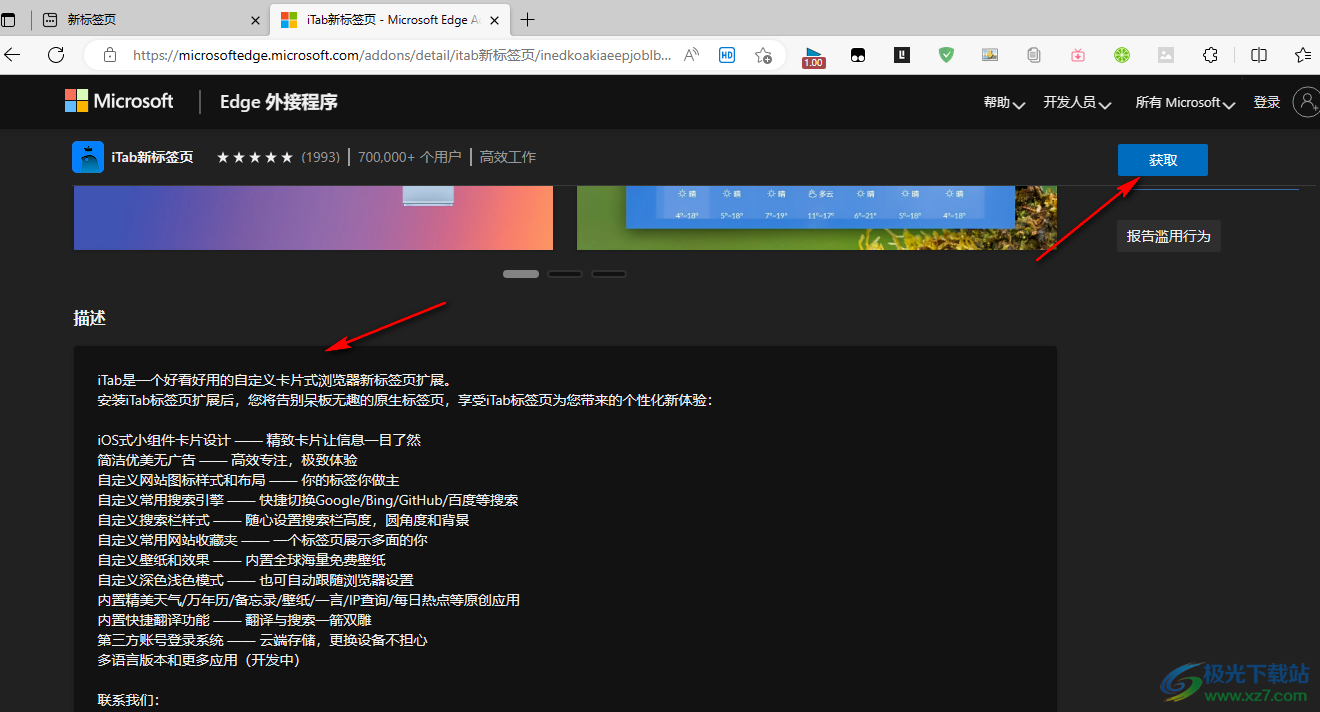Click the 获取 button to install
The height and width of the screenshot is (712, 1320).
pos(1163,160)
